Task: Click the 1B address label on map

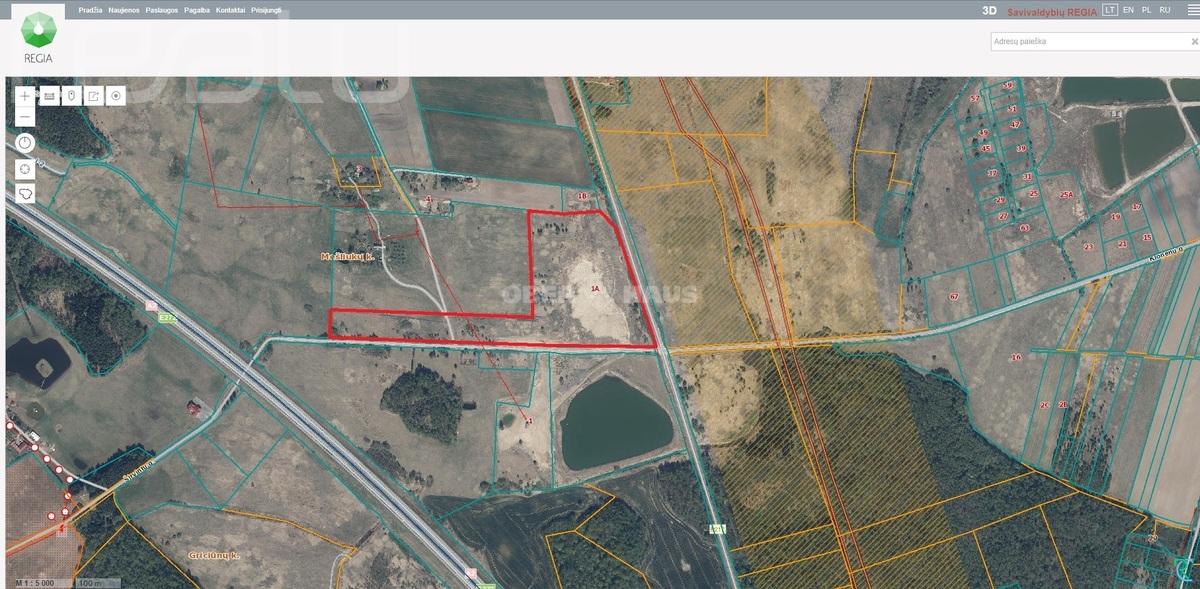Action: pos(583,197)
